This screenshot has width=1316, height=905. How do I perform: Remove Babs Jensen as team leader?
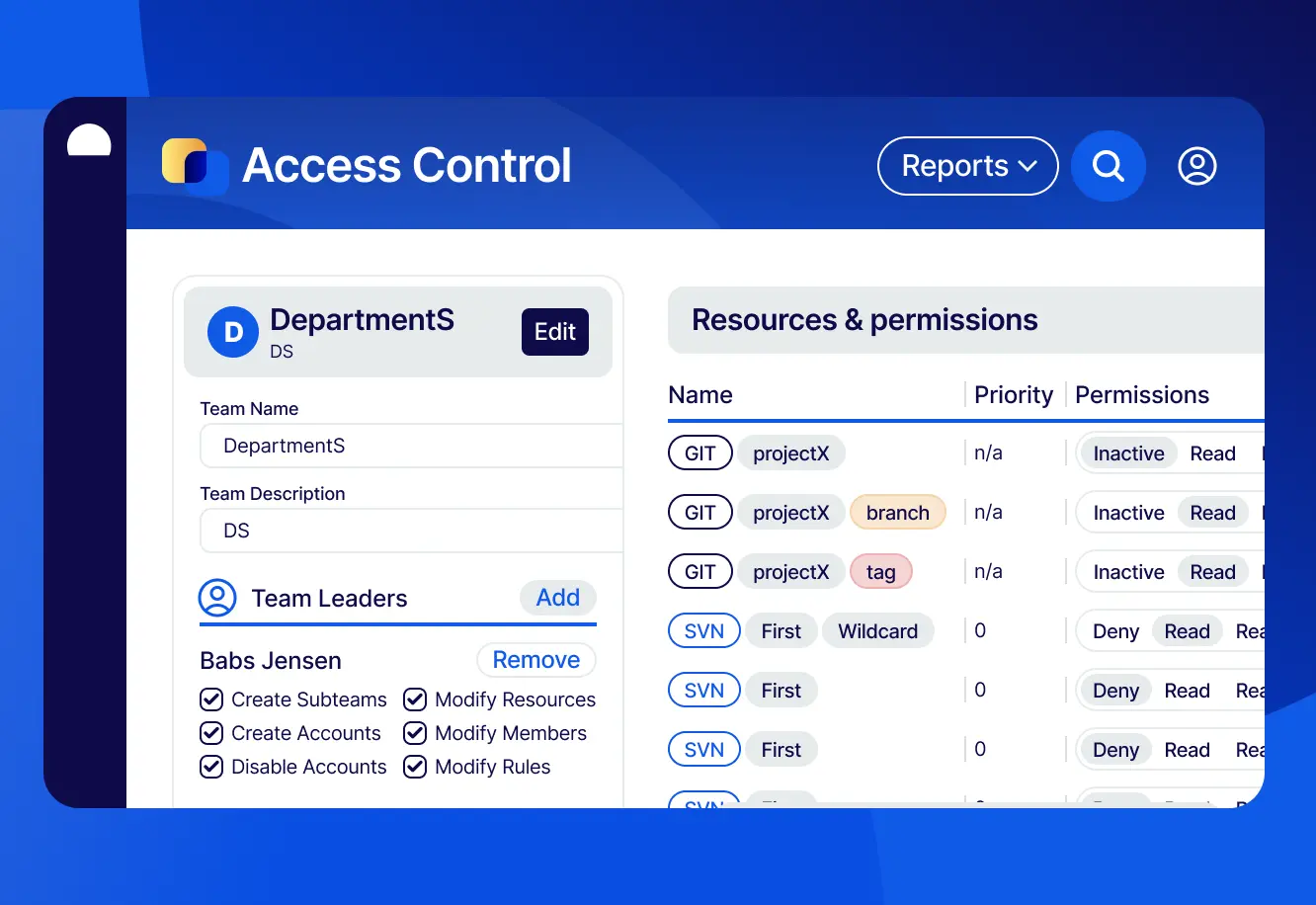click(536, 660)
